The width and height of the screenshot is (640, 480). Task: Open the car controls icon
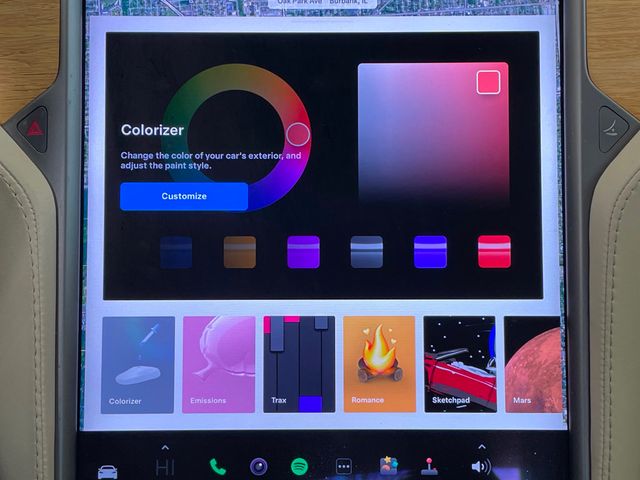coord(107,470)
